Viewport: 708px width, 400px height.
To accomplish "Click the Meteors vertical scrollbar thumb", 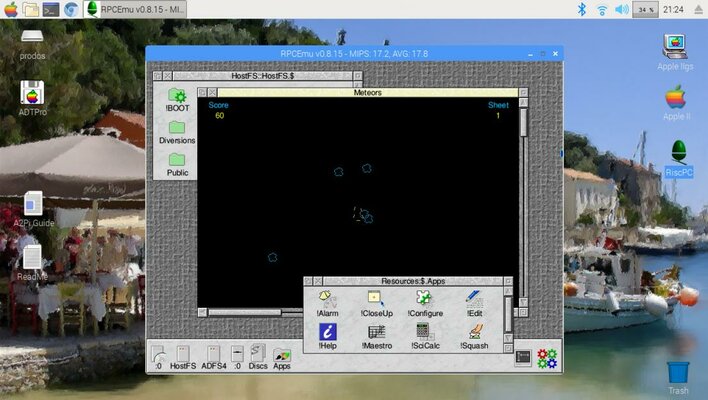I will [523, 122].
